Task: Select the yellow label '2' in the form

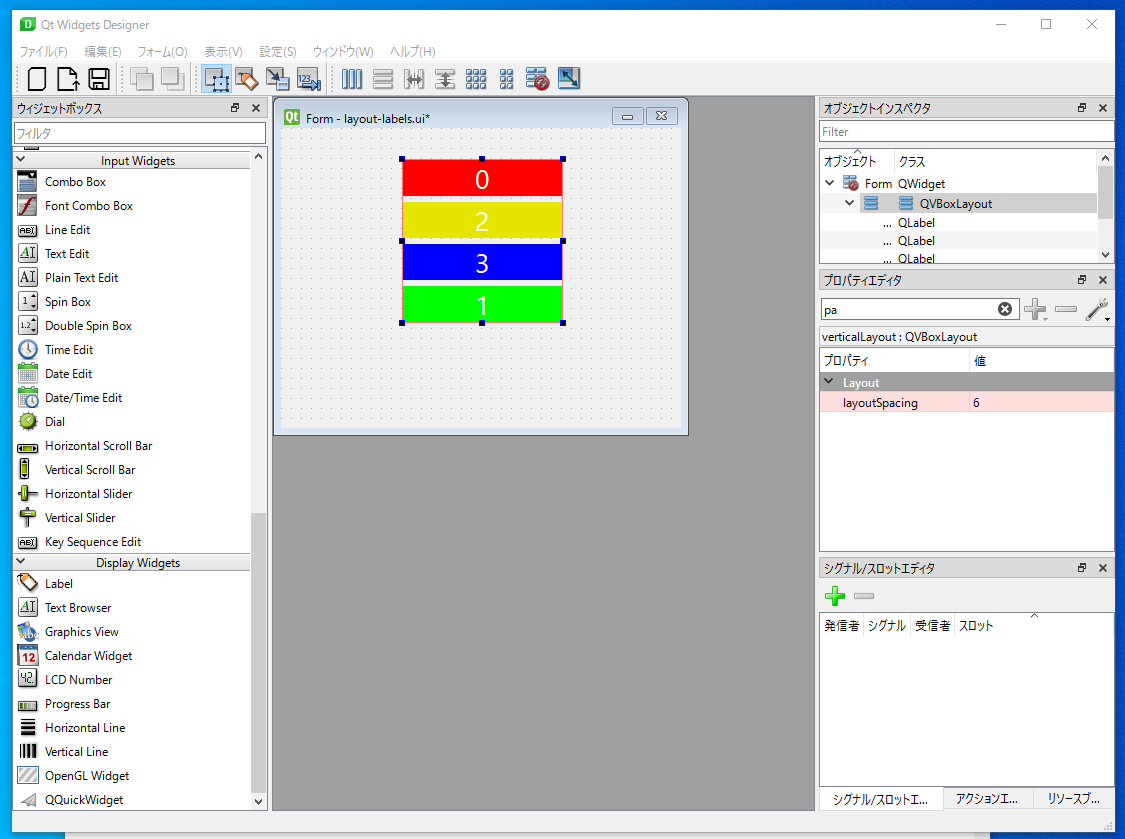Action: tap(482, 220)
